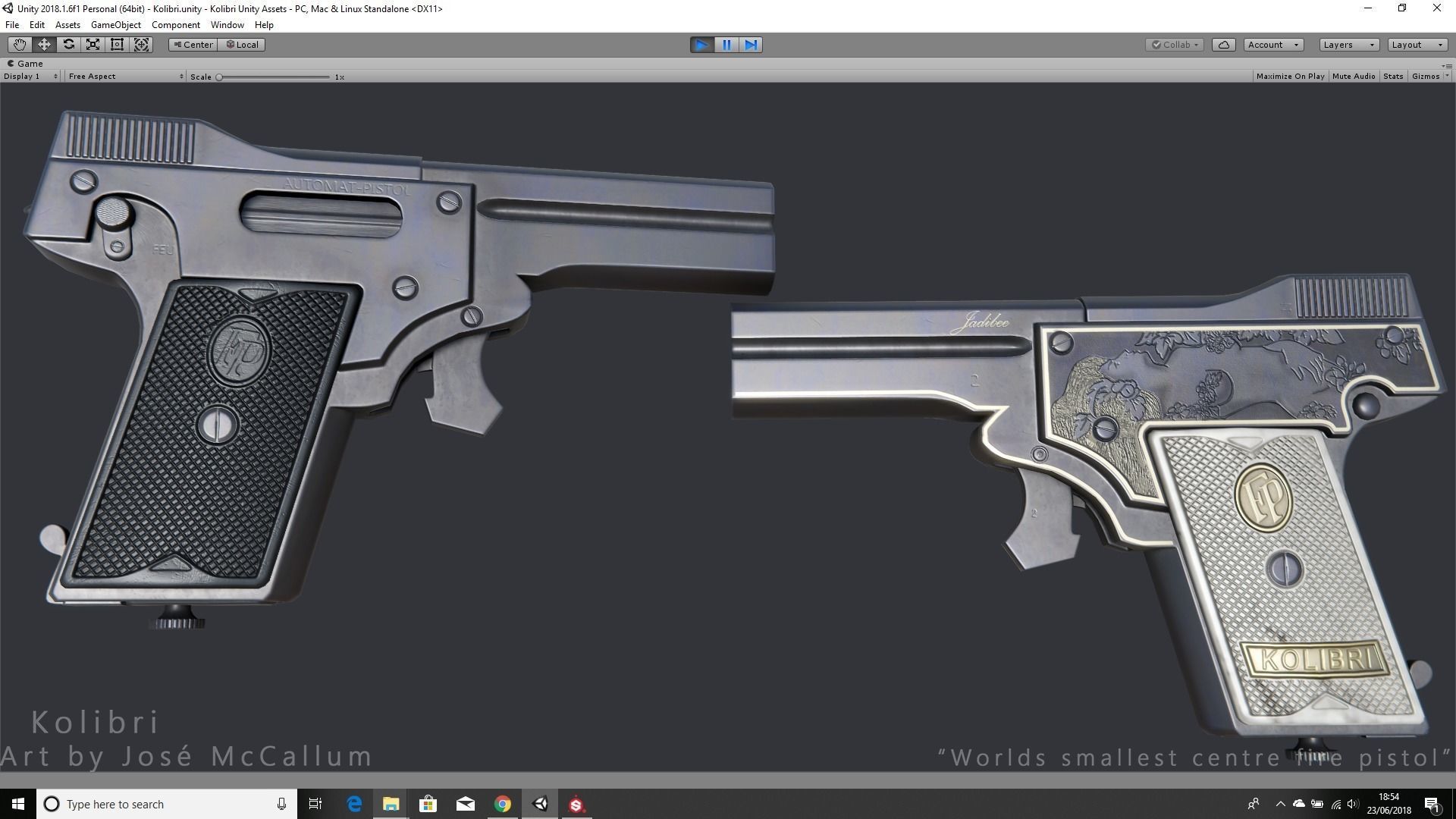This screenshot has width=1456, height=819.
Task: Switch to Unity taskbar icon
Action: (x=540, y=804)
